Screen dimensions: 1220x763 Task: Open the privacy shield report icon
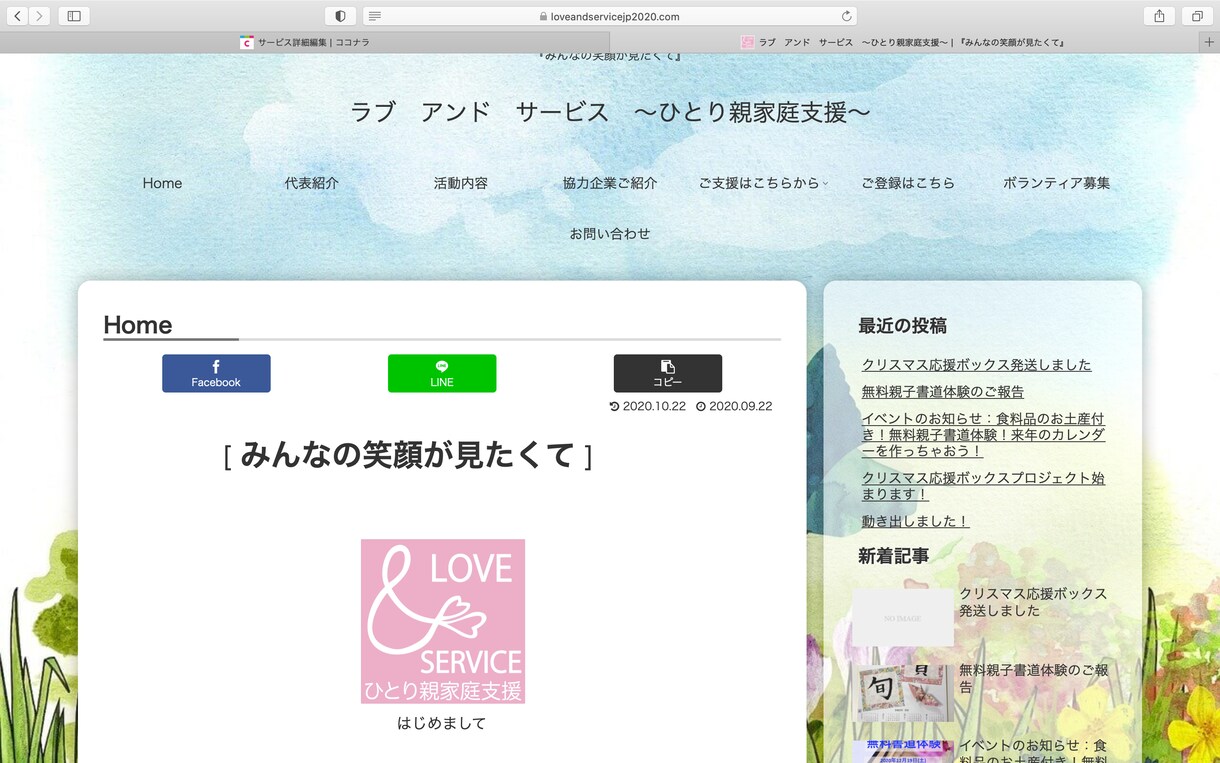(x=340, y=16)
